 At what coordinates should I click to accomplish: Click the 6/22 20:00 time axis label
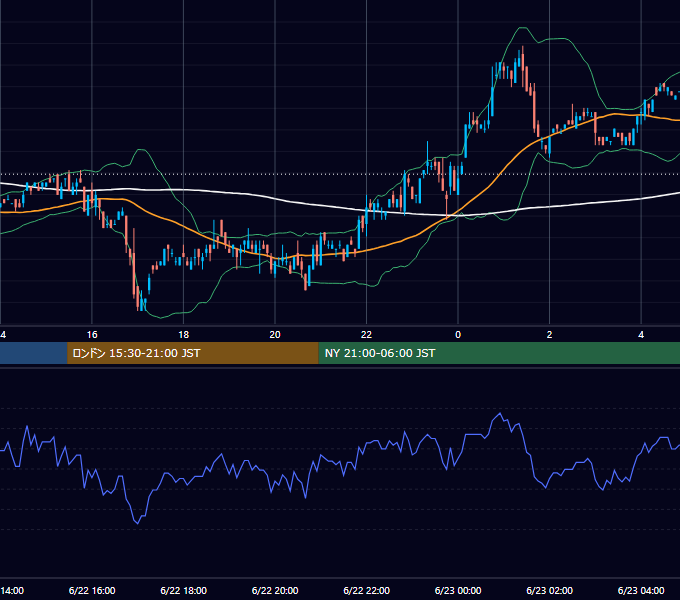pyautogui.click(x=275, y=590)
